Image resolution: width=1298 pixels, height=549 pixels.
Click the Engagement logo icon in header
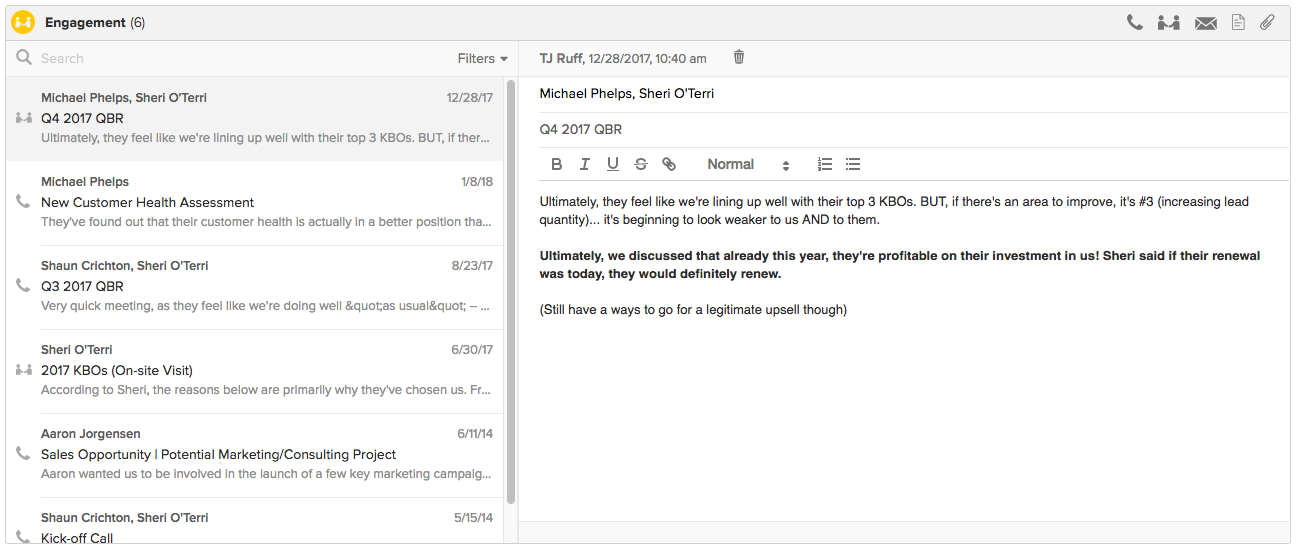point(23,22)
